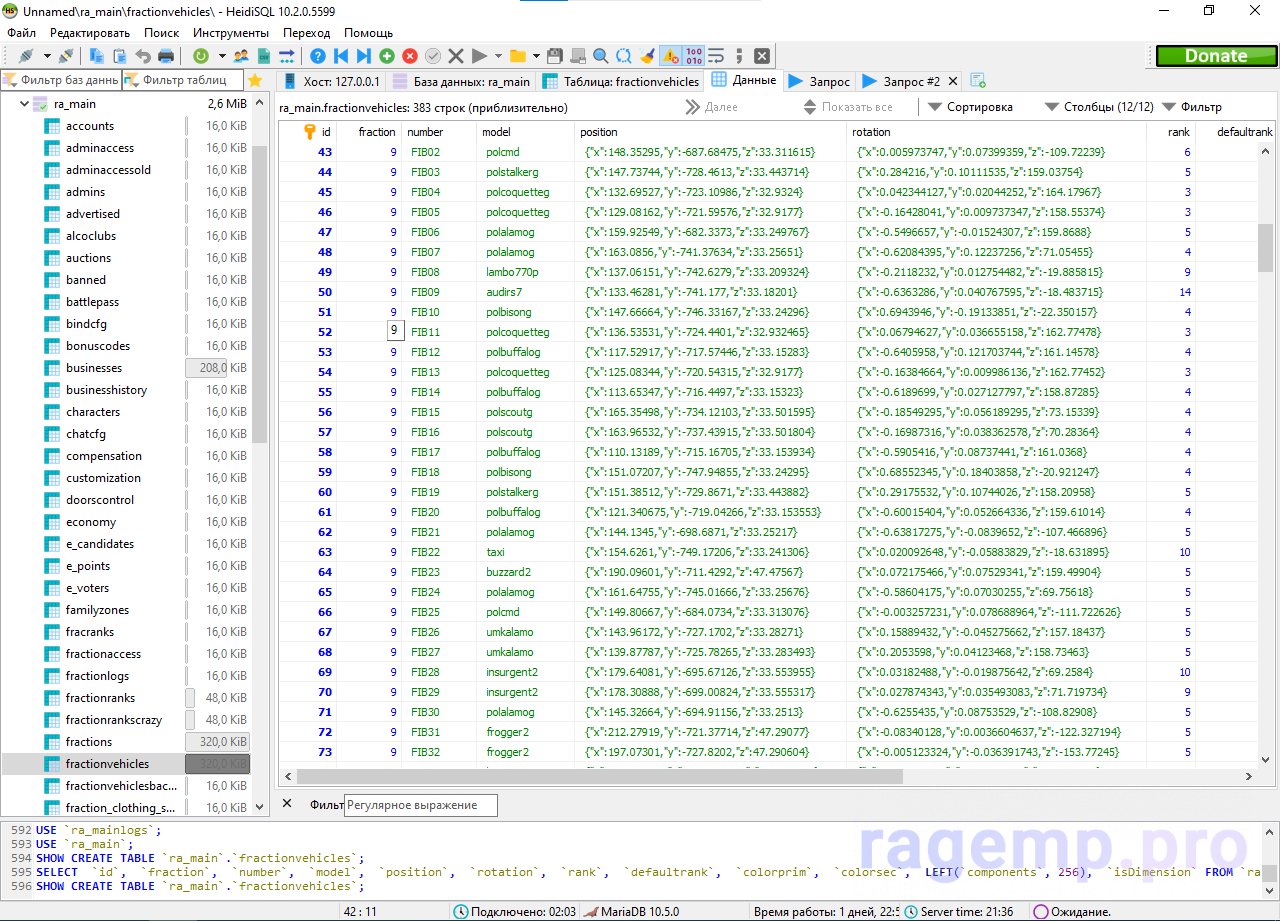1280x921 pixels.
Task: Click the blue help question mark icon
Action: (318, 56)
